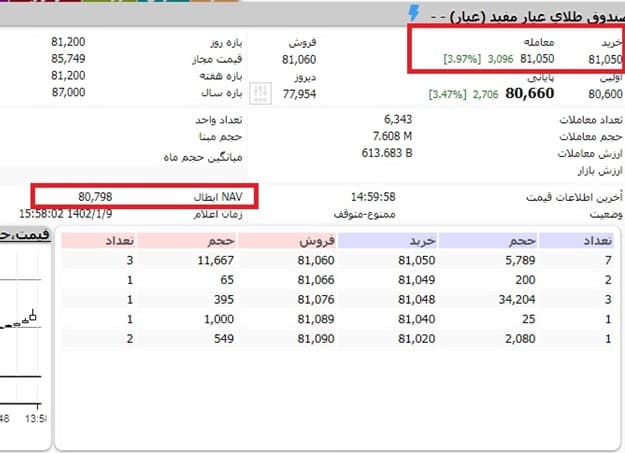625x453 pixels.
Task: Select the last price time 14:59:58
Action: click(x=373, y=197)
